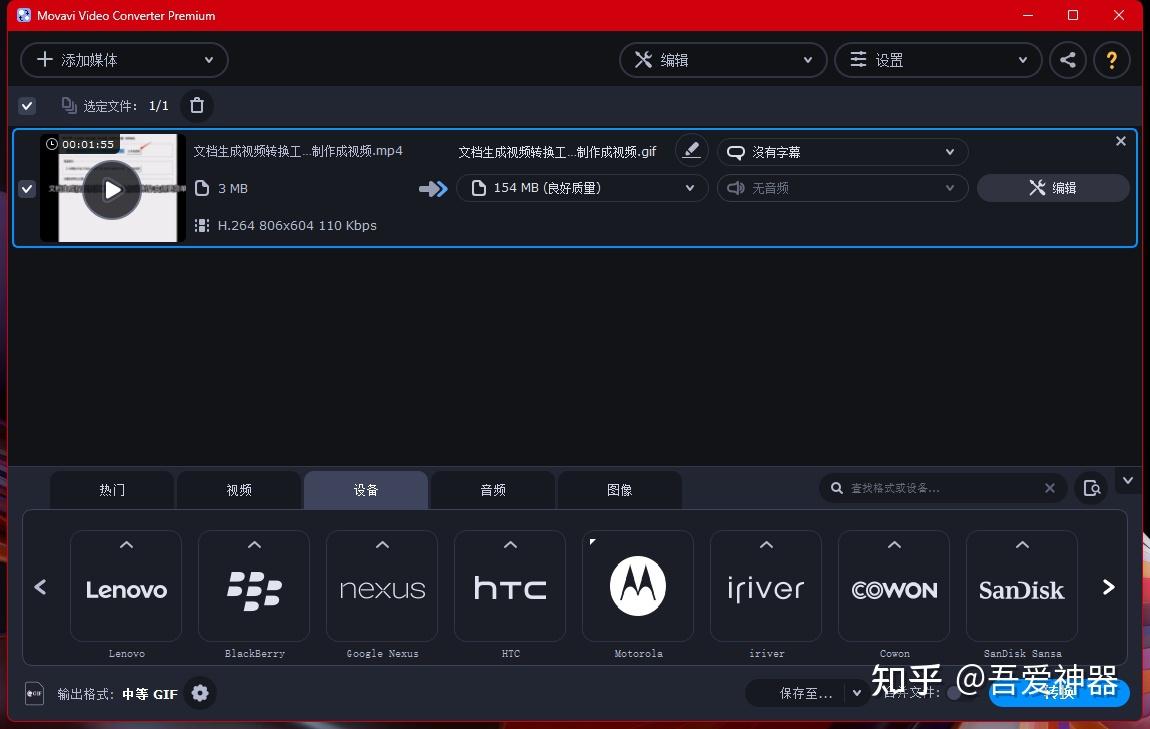Expand the Lenovo presets chevron
The height and width of the screenshot is (729, 1150).
(126, 545)
